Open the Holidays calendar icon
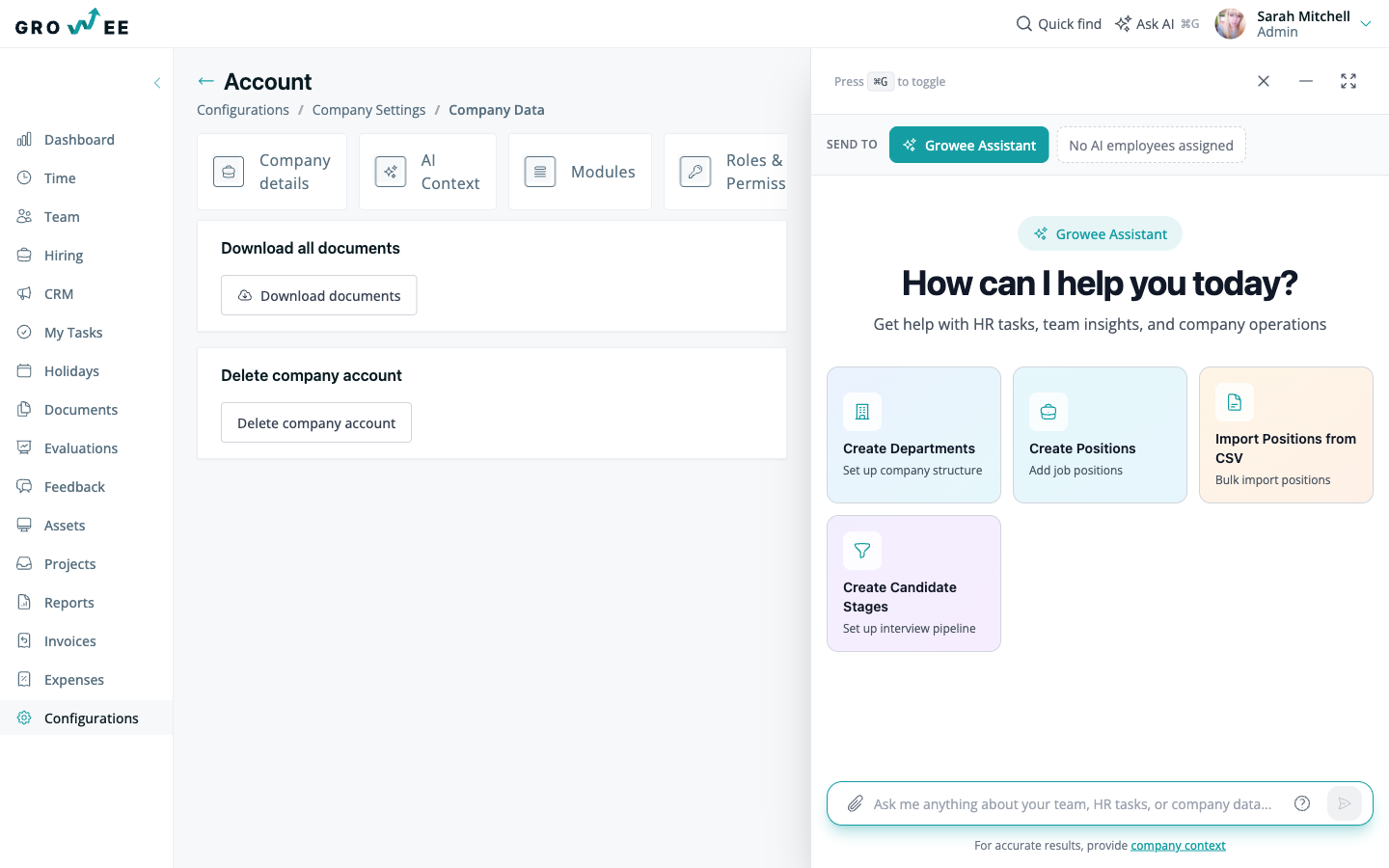Image resolution: width=1389 pixels, height=868 pixels. [24, 370]
